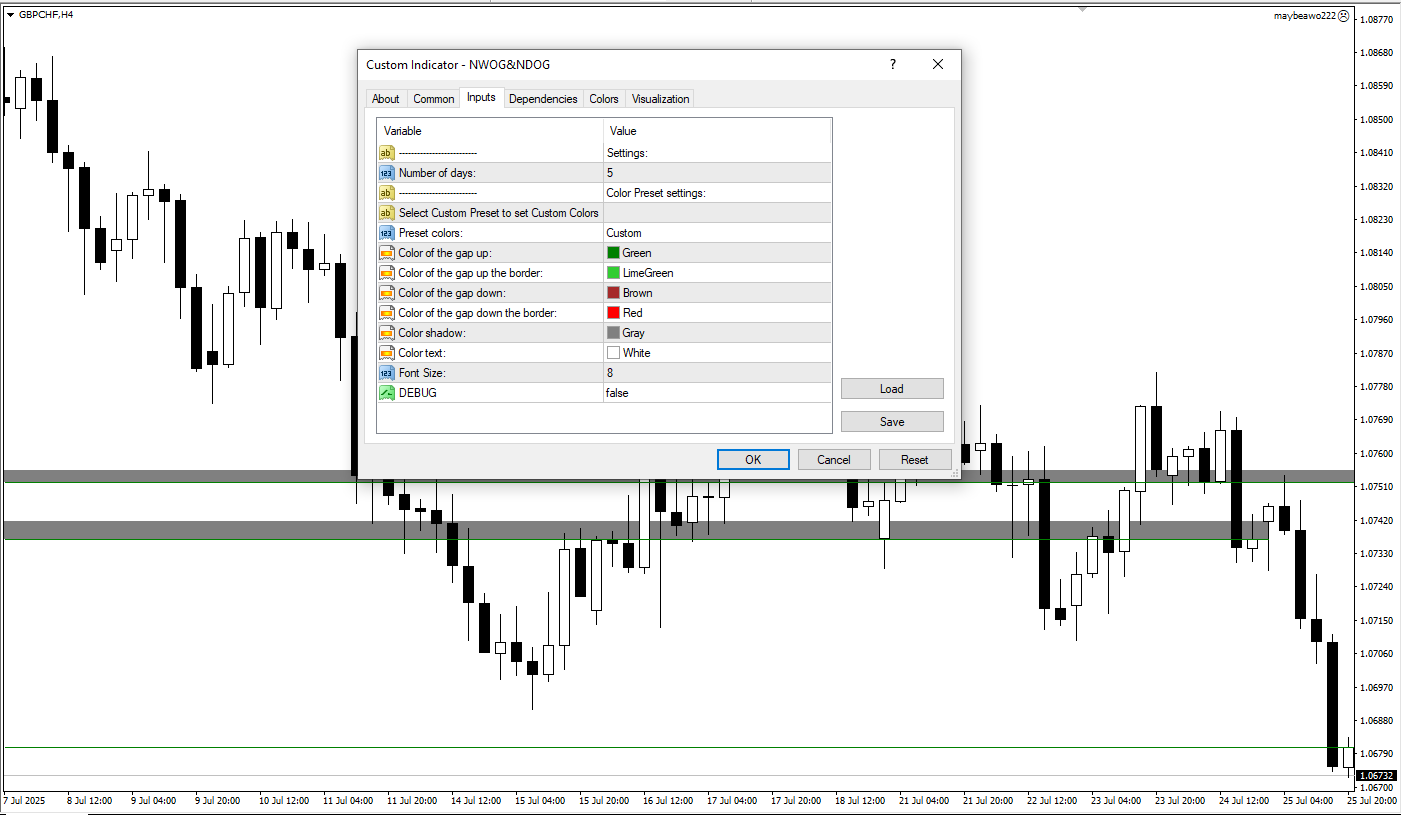
Task: Click the Gray swatch for Color shadow
Action: [613, 333]
